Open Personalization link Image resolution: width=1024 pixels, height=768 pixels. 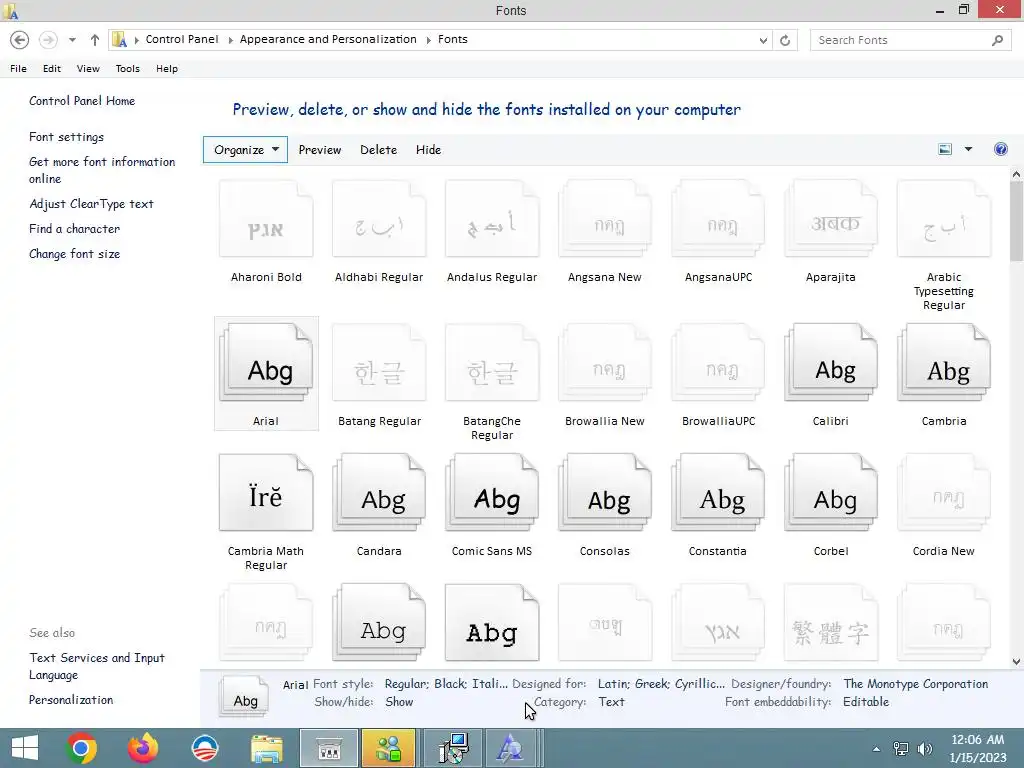[71, 699]
